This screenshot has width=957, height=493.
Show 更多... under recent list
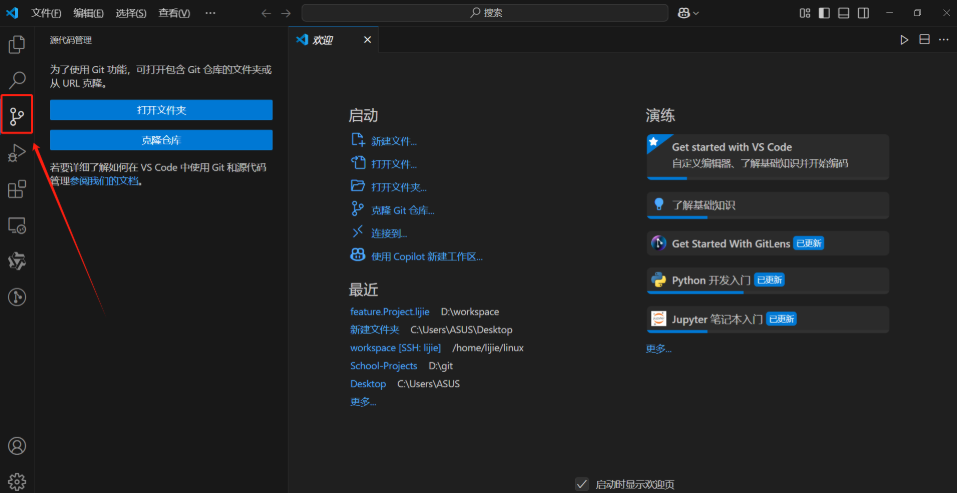point(363,402)
